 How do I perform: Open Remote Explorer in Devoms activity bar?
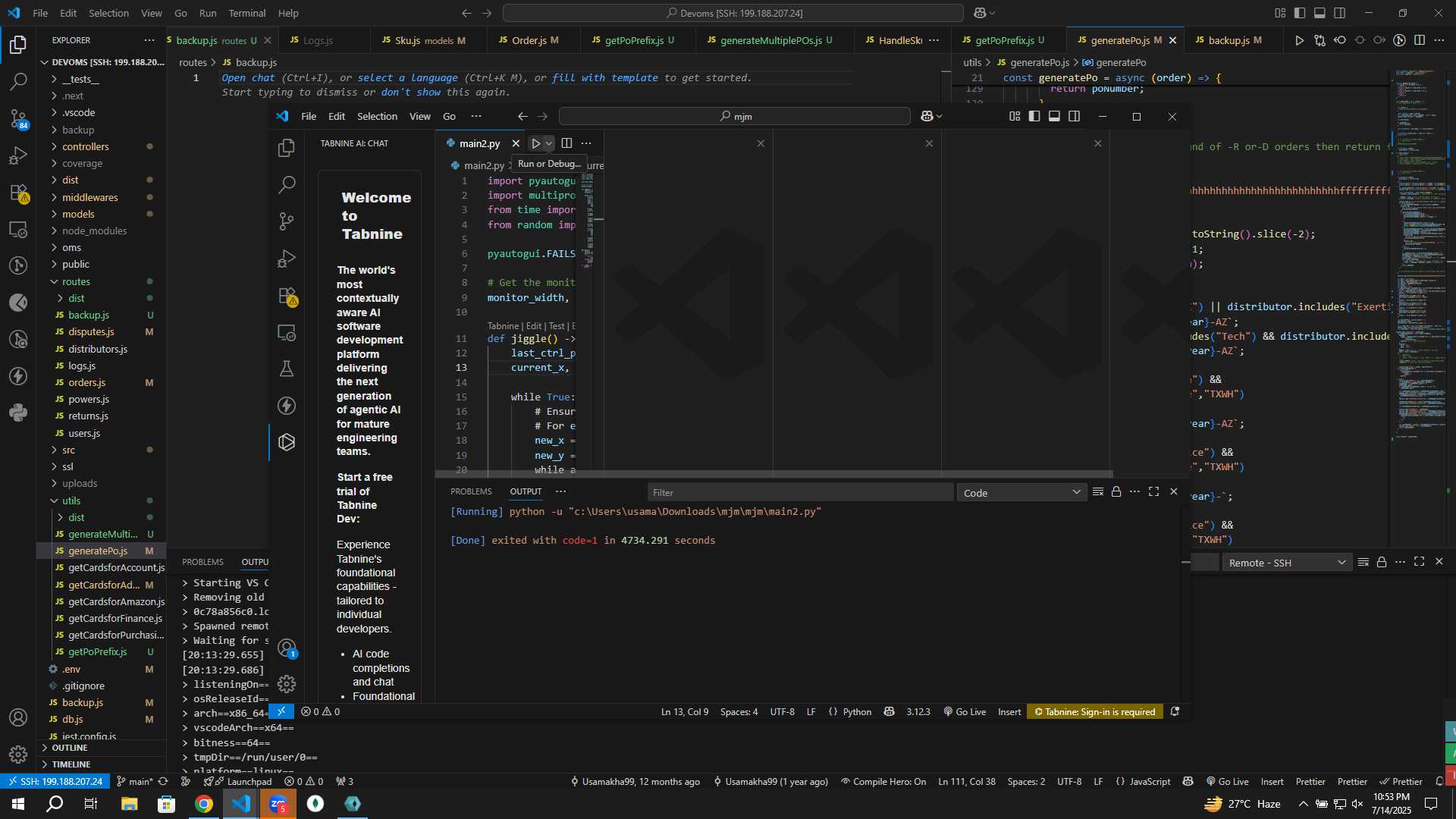pyautogui.click(x=18, y=229)
